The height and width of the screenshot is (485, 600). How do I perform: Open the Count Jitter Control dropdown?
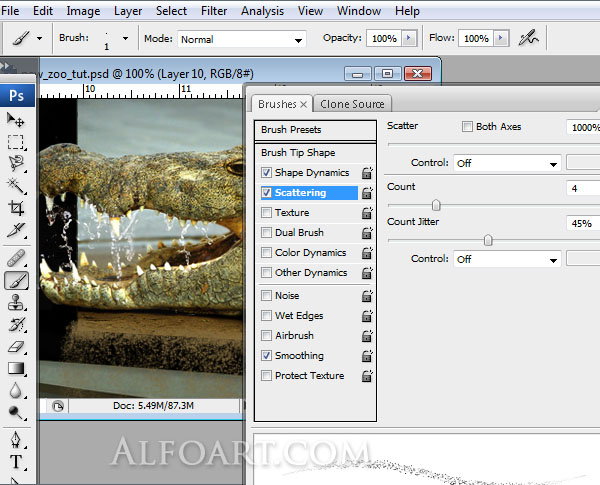click(x=507, y=259)
